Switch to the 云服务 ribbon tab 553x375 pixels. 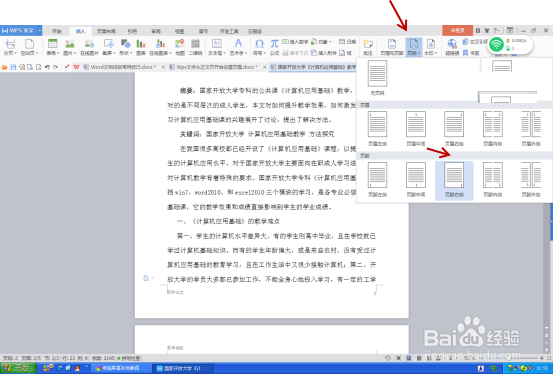pos(255,31)
